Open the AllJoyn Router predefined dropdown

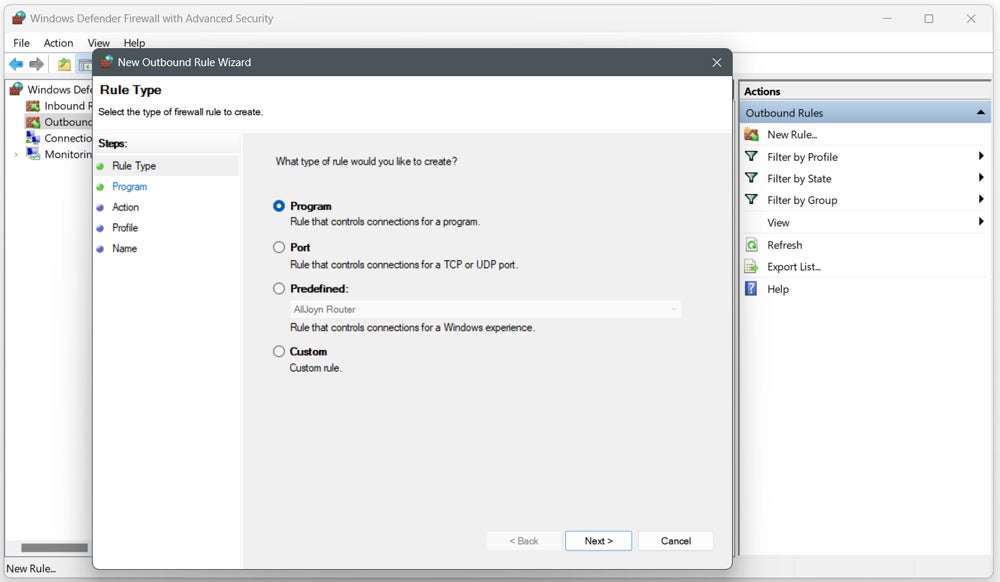pos(674,310)
